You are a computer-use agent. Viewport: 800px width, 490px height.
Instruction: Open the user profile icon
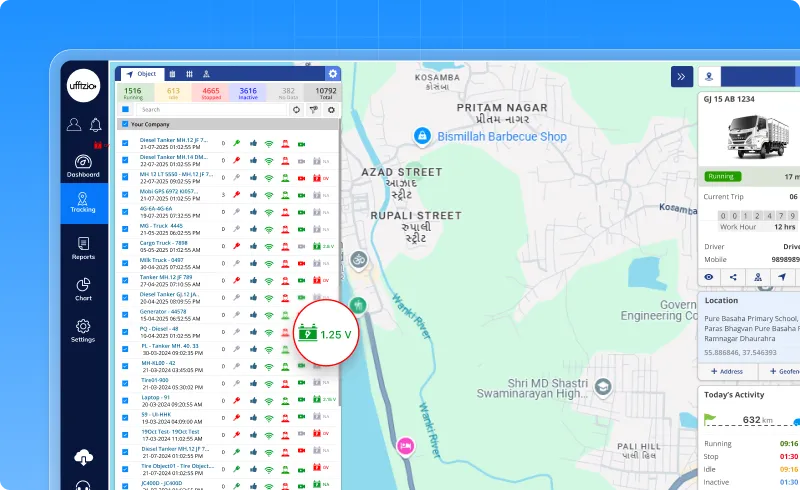point(73,125)
